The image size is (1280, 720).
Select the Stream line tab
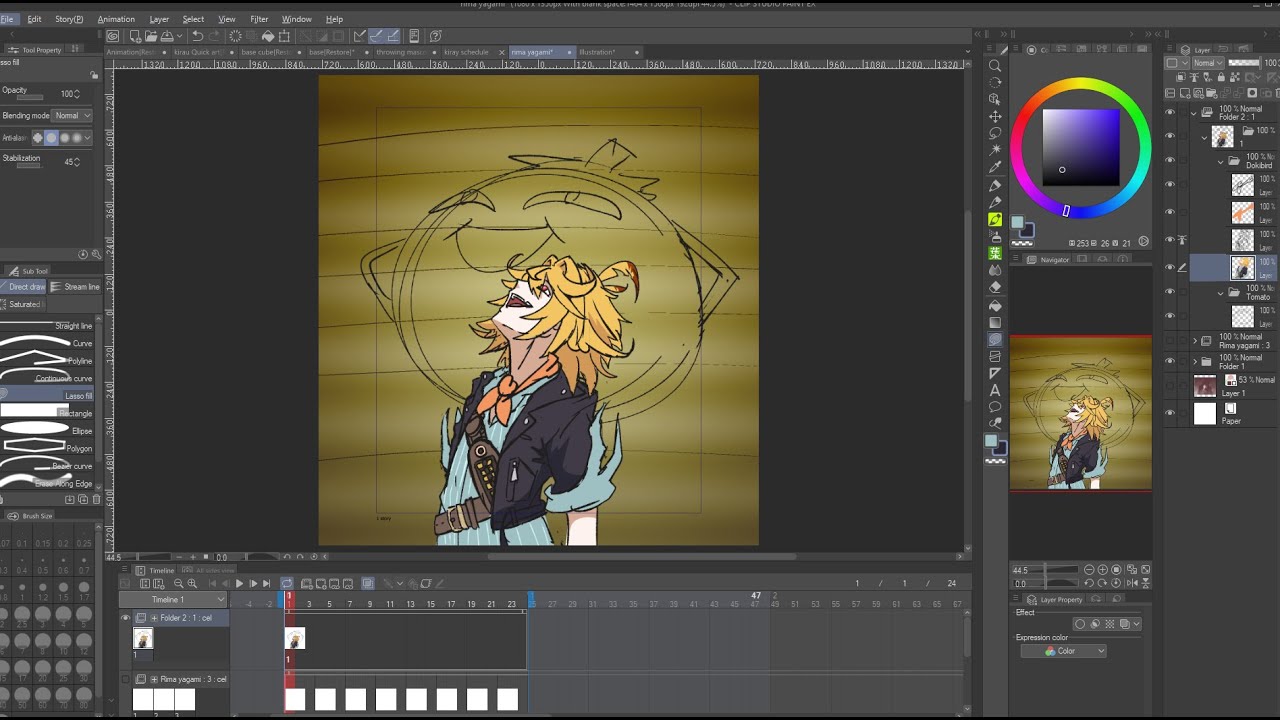coord(76,287)
